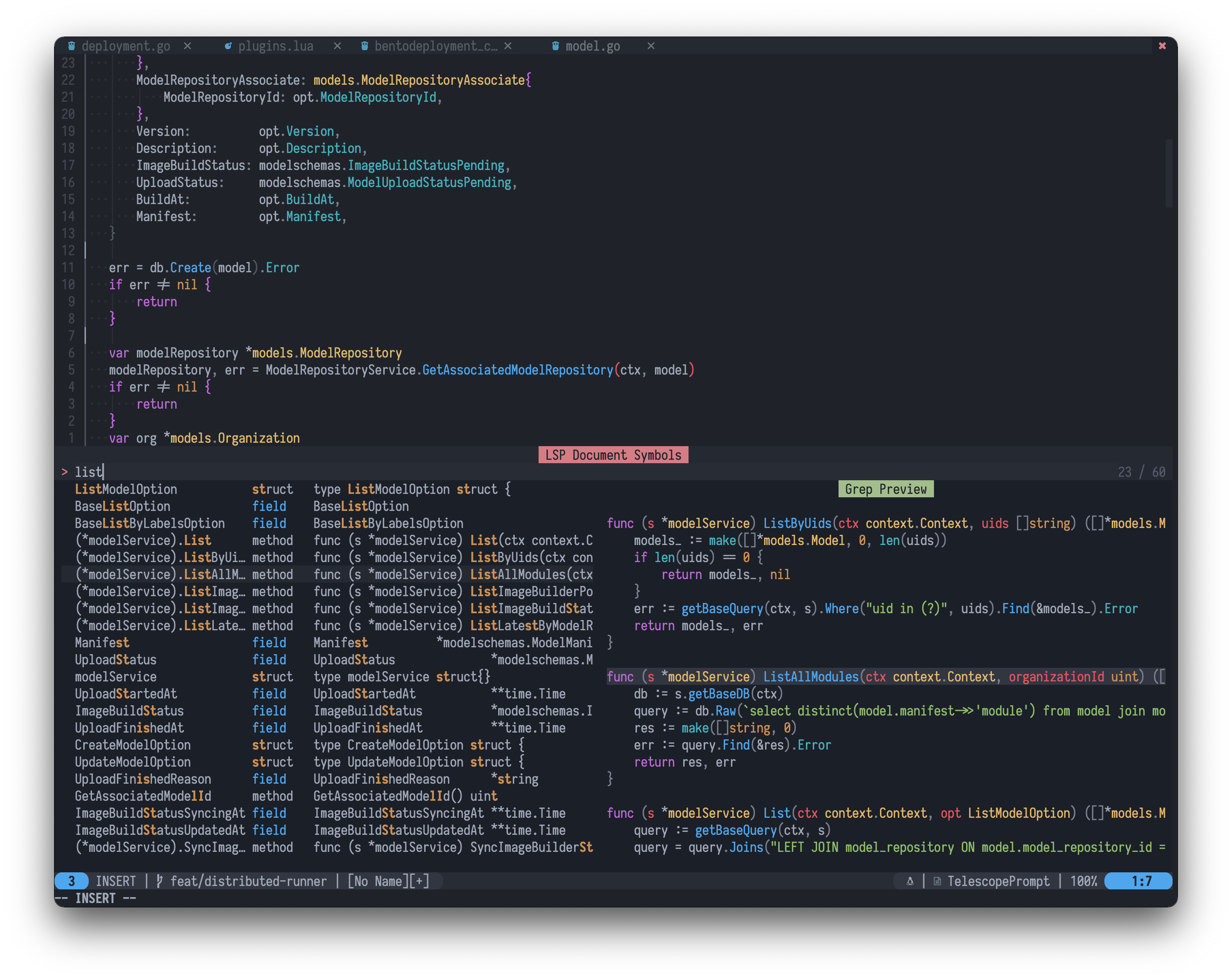The image size is (1232, 979).
Task: Click the feat/distributed-runner branch name
Action: pos(248,881)
